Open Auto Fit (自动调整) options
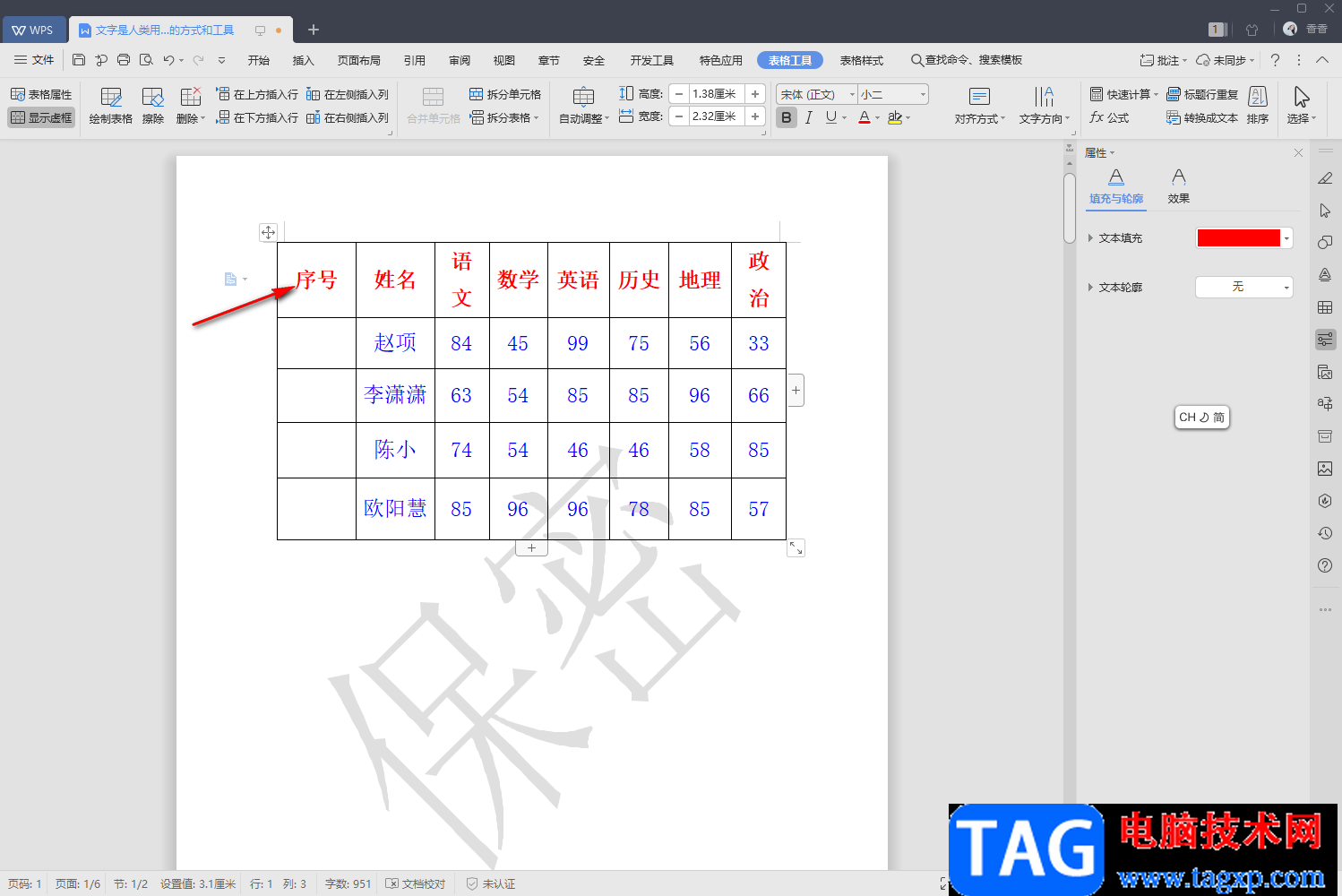The width and height of the screenshot is (1342, 896). point(584,106)
